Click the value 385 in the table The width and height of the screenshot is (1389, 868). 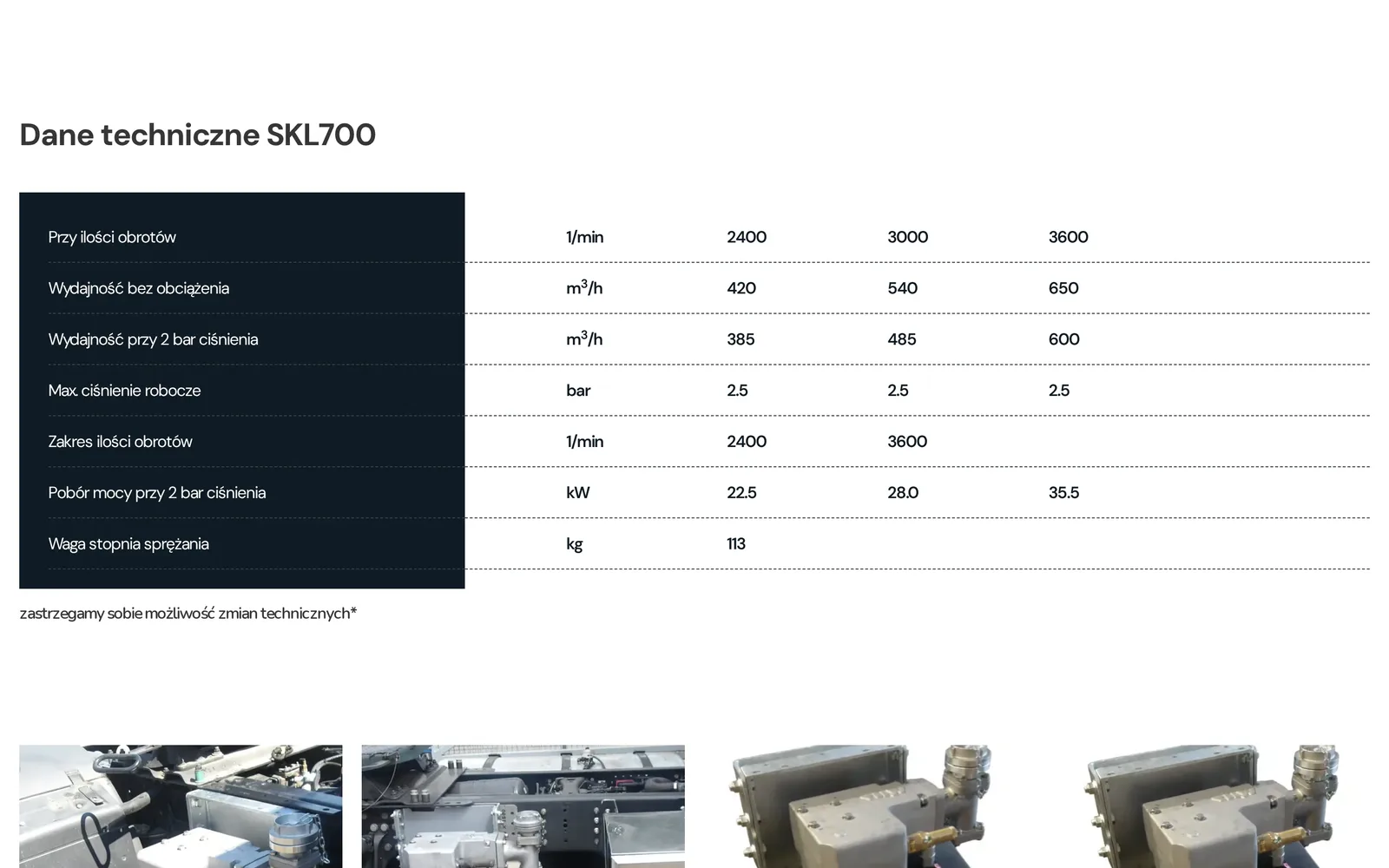pyautogui.click(x=741, y=339)
